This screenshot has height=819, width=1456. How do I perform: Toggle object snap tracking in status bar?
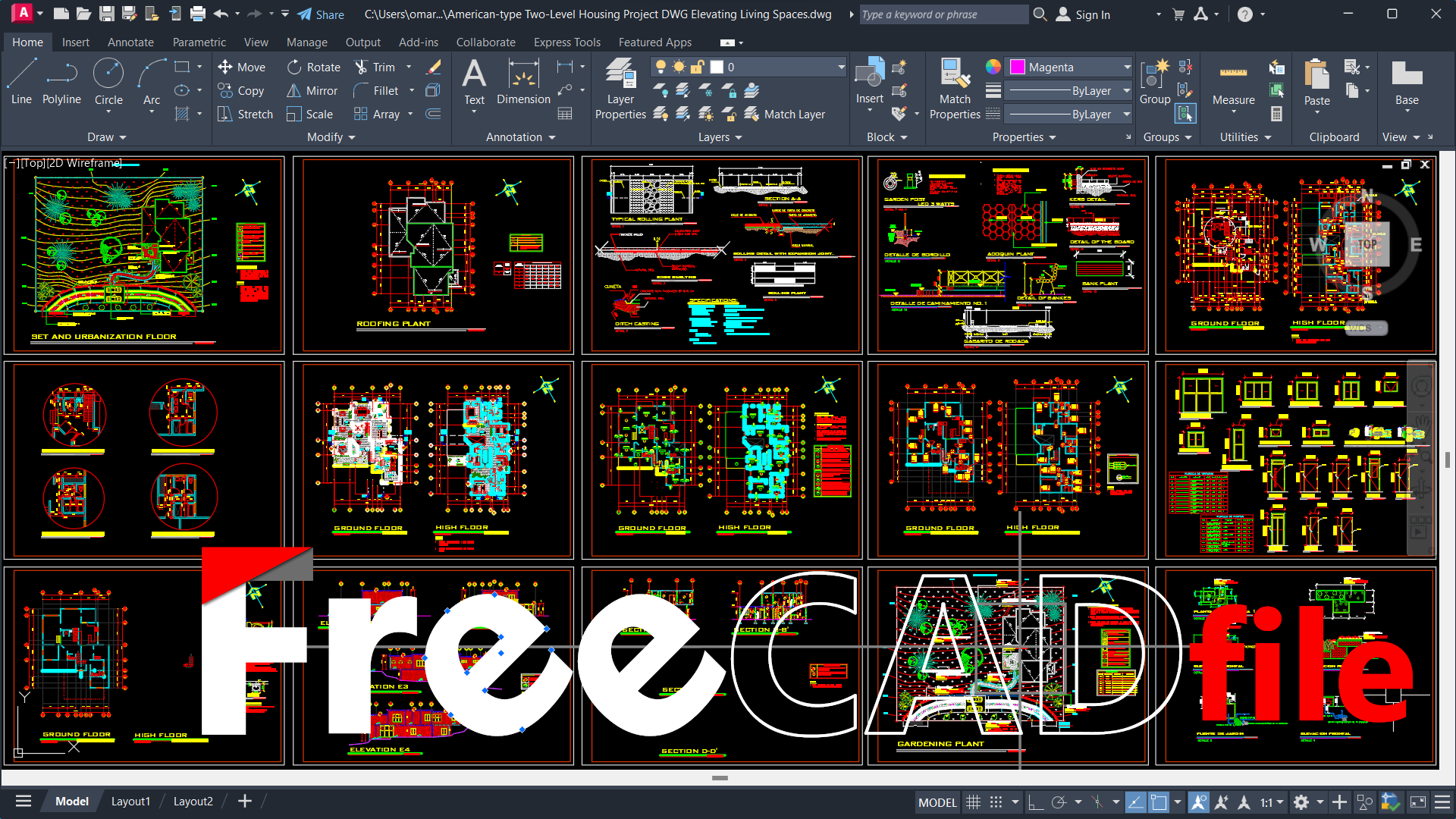pyautogui.click(x=1135, y=802)
